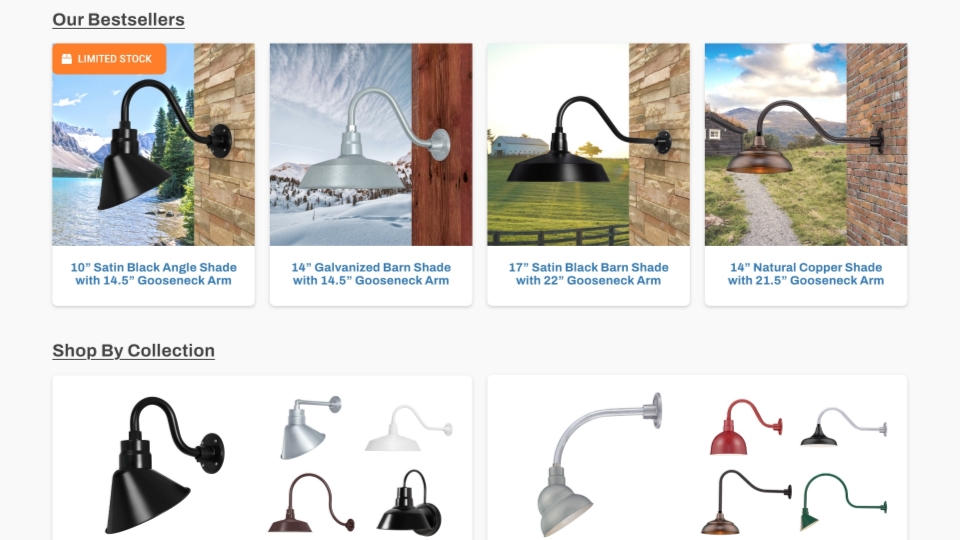Select the small galvanized angle shade light
Screen dimensions: 960x540
pyautogui.click(x=310, y=427)
